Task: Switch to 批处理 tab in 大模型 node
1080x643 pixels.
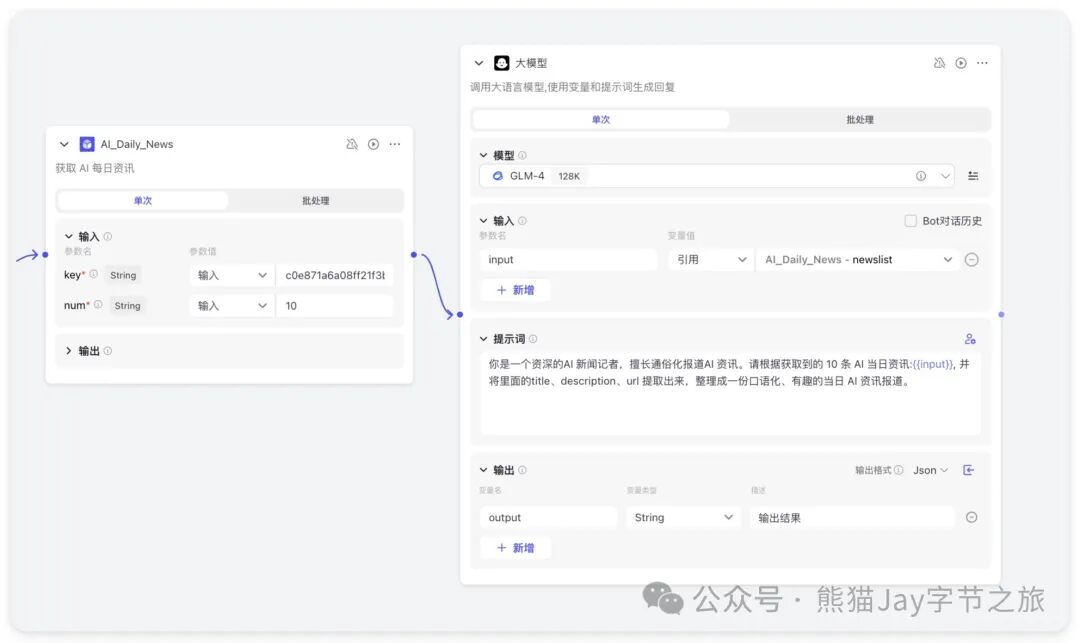Action: [x=860, y=119]
